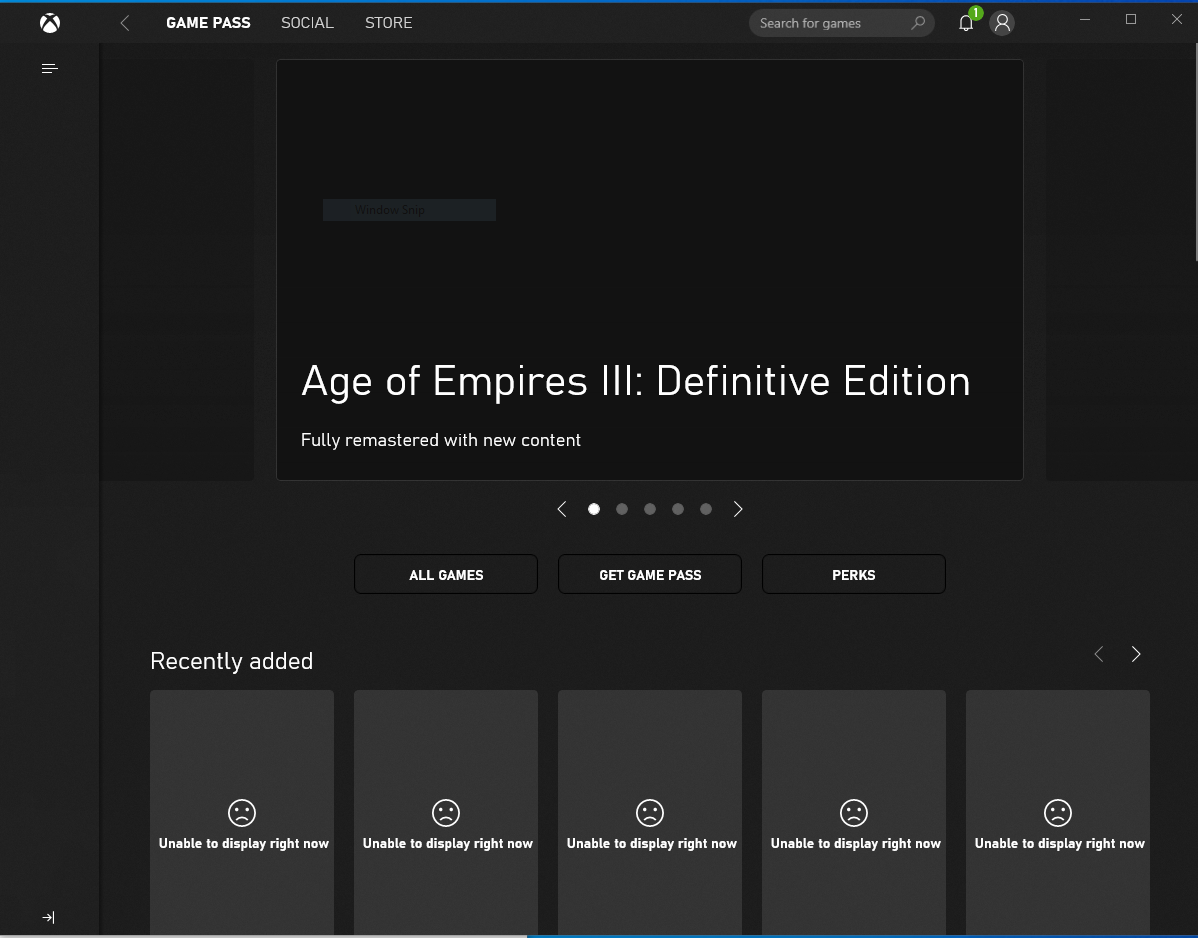Click the Search for games field
Image resolution: width=1198 pixels, height=938 pixels.
coord(841,23)
